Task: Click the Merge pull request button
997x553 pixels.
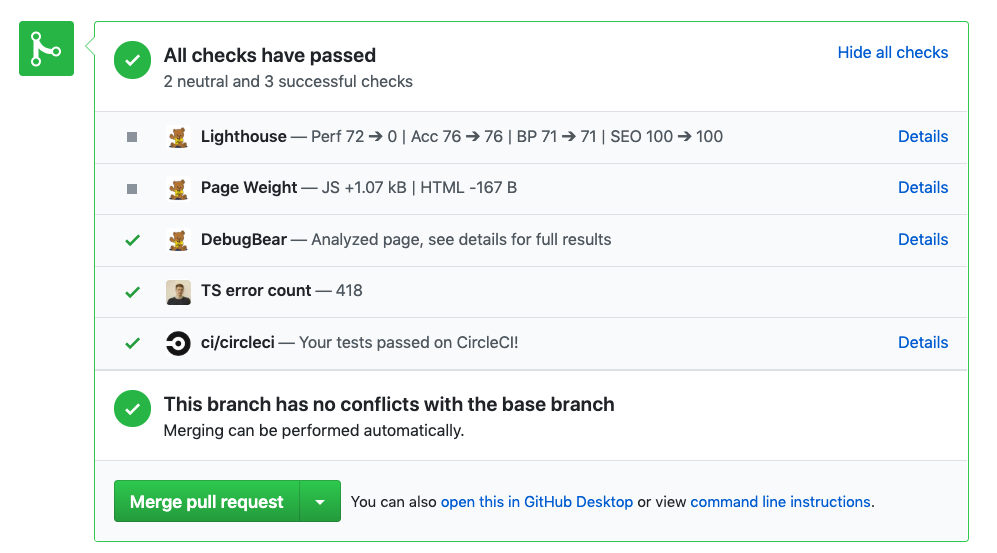Action: (x=207, y=502)
